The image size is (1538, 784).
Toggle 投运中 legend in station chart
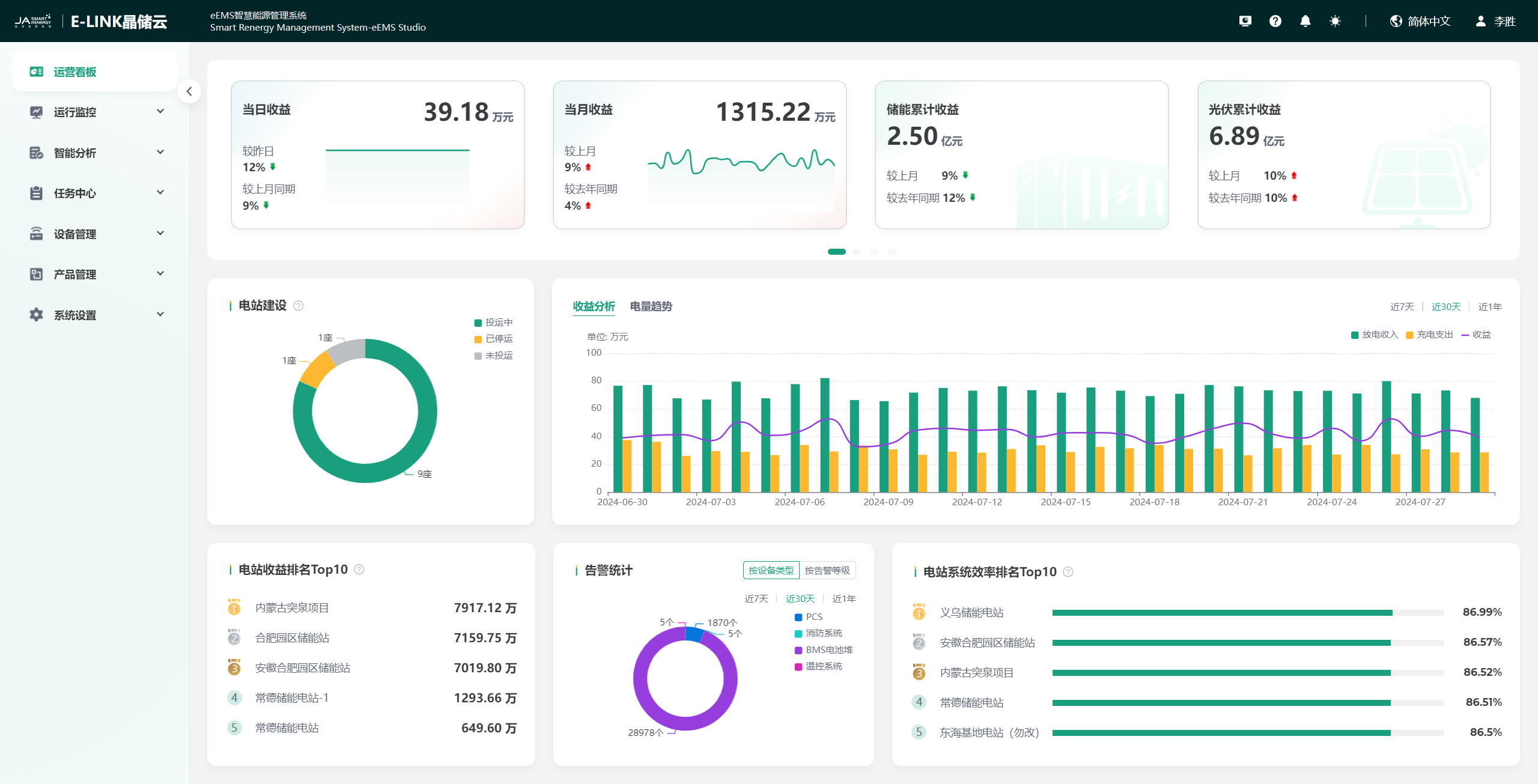(493, 323)
